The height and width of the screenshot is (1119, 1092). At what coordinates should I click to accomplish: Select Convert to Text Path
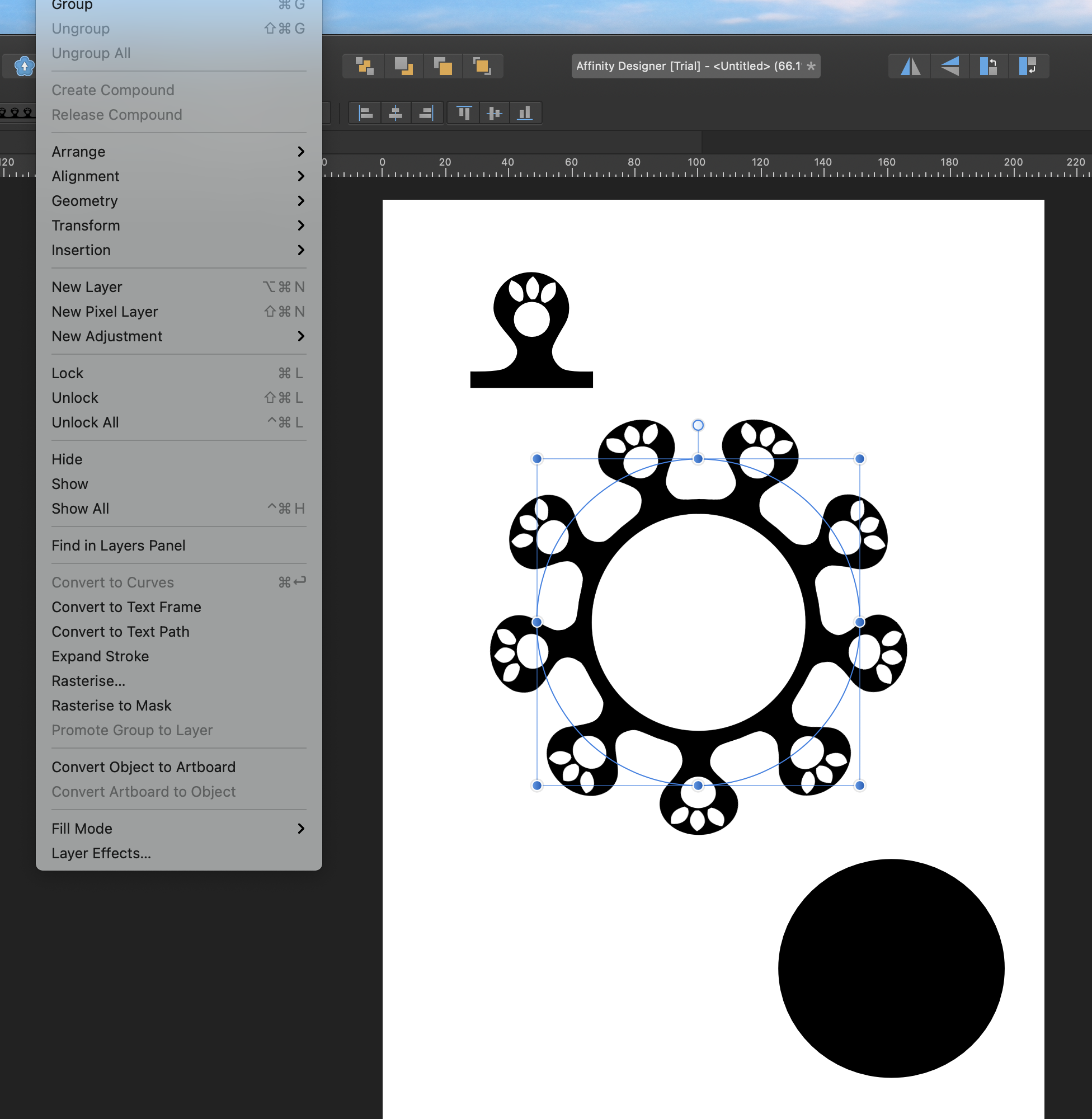pyautogui.click(x=178, y=632)
